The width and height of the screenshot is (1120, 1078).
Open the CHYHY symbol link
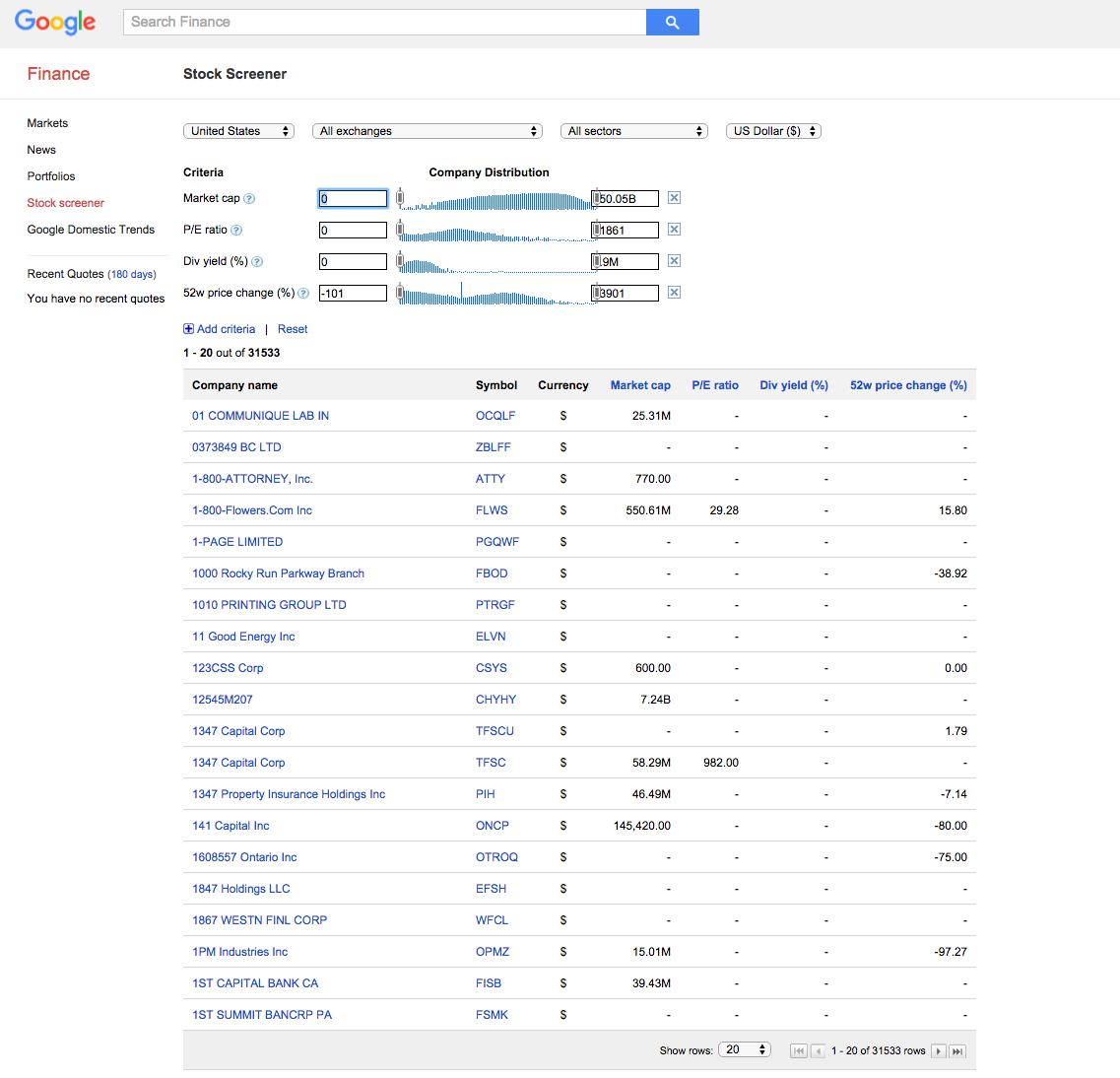[x=496, y=700]
